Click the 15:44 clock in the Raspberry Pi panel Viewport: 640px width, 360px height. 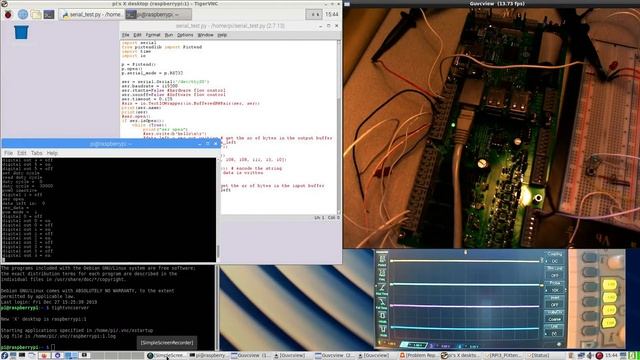coord(332,14)
